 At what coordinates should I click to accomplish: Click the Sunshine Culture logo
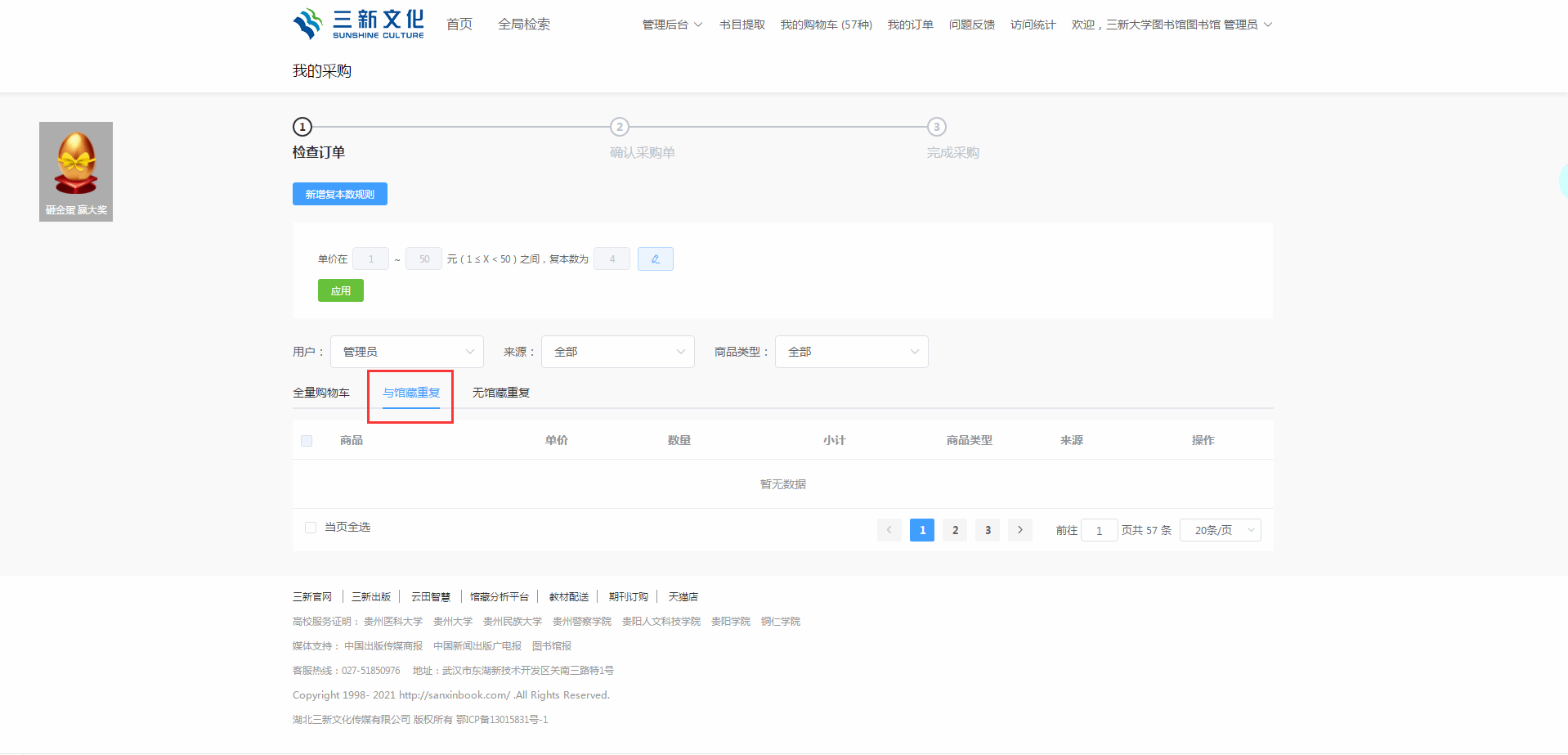358,24
